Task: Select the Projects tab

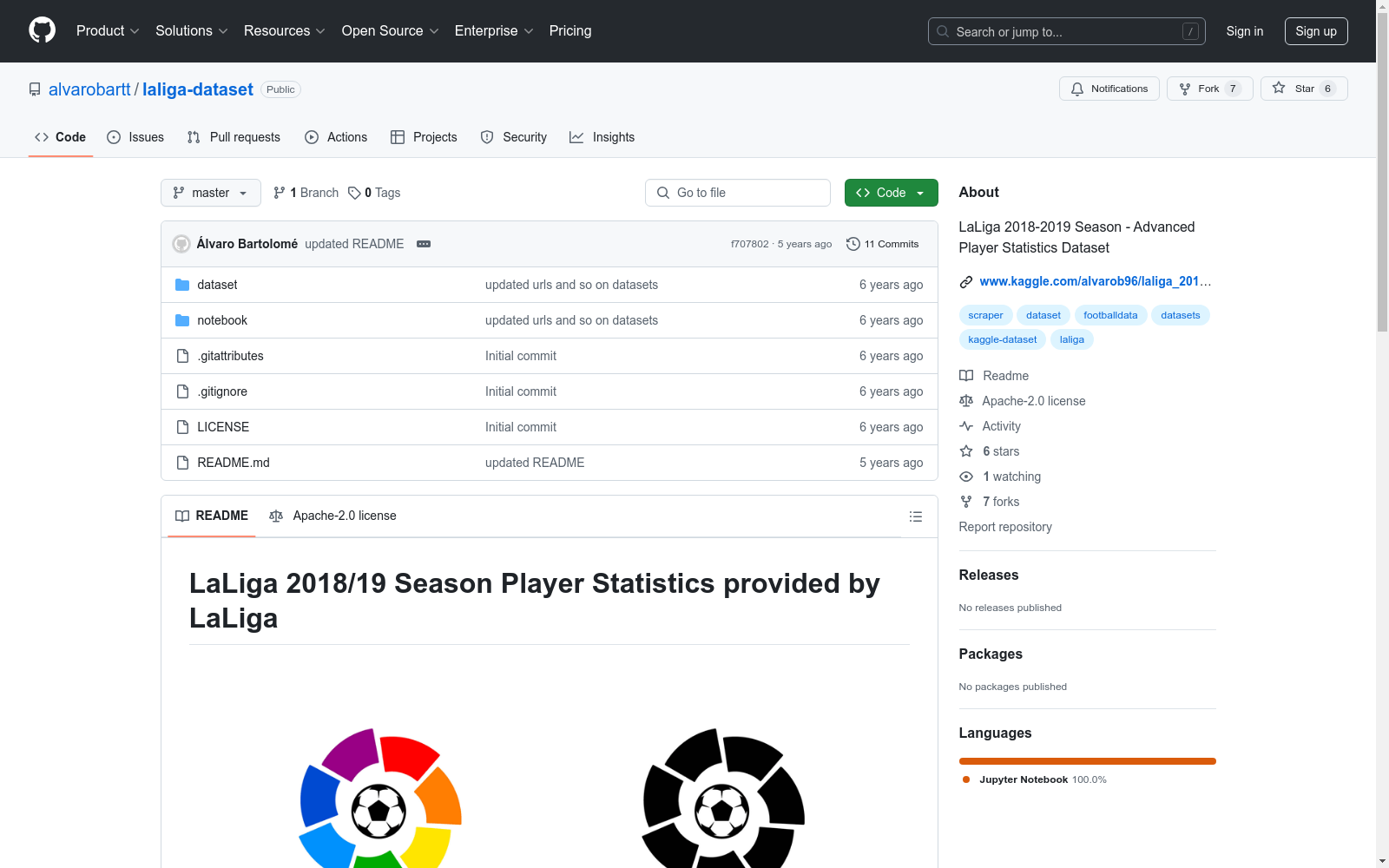Action: point(424,137)
